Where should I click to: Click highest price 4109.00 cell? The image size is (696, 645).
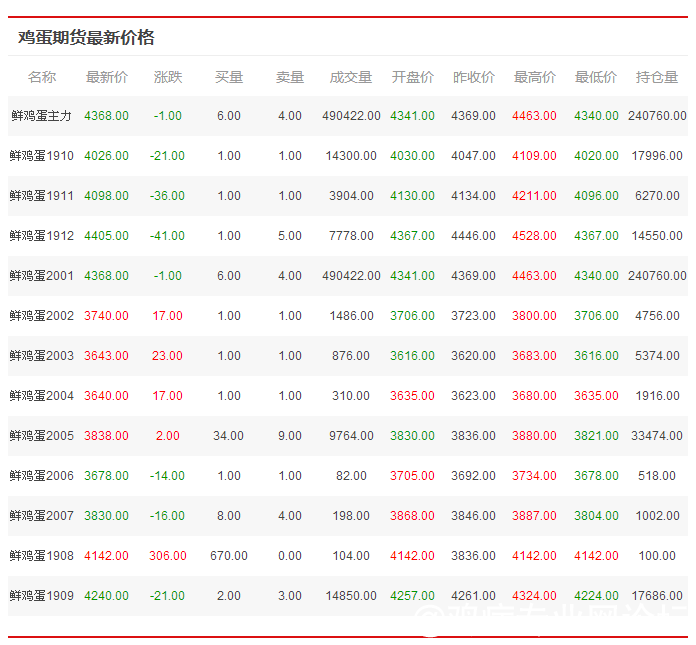(534, 156)
